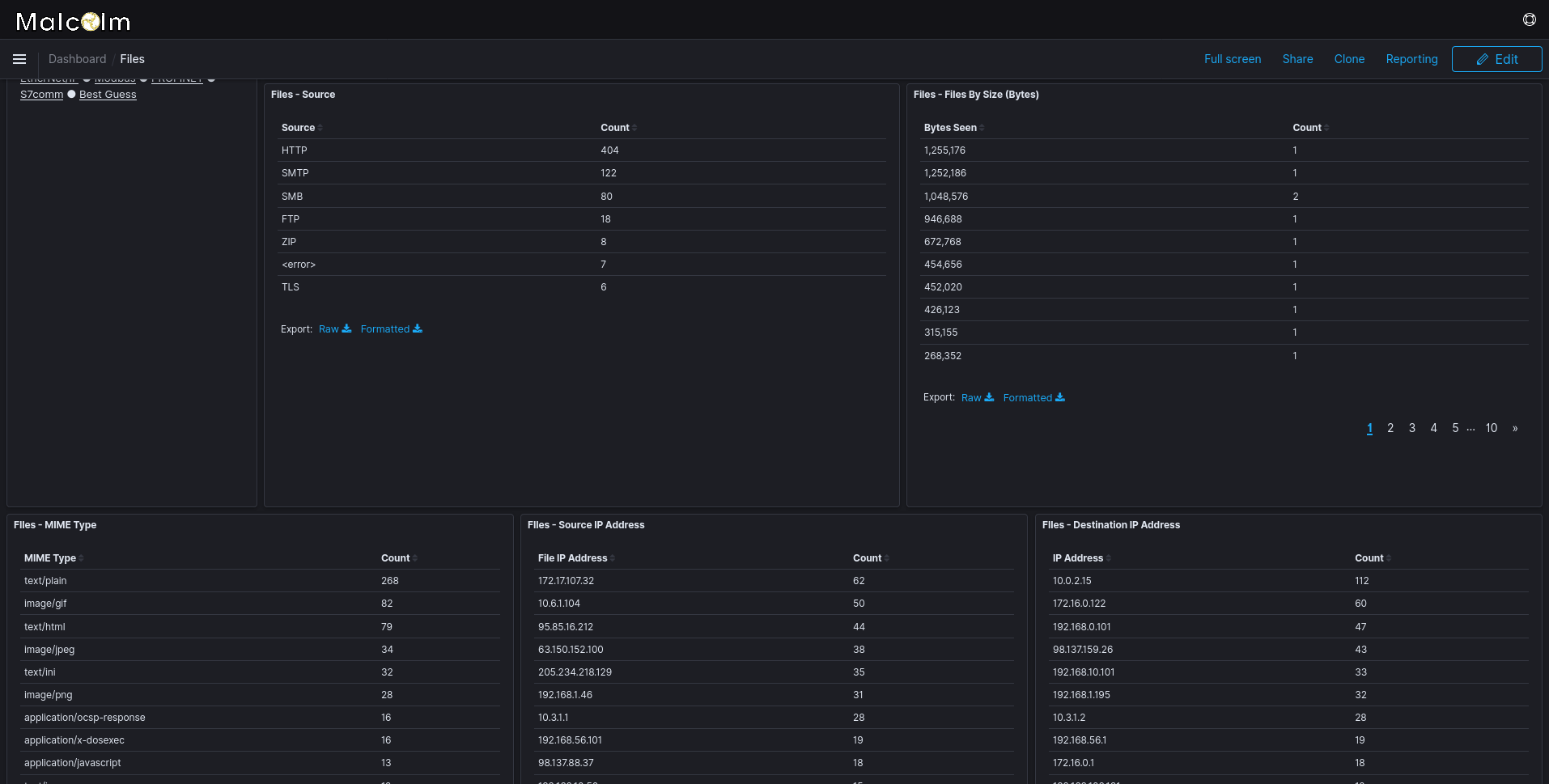Click the 268,352 bytes value
Screen dimensions: 1549x784
coord(943,356)
